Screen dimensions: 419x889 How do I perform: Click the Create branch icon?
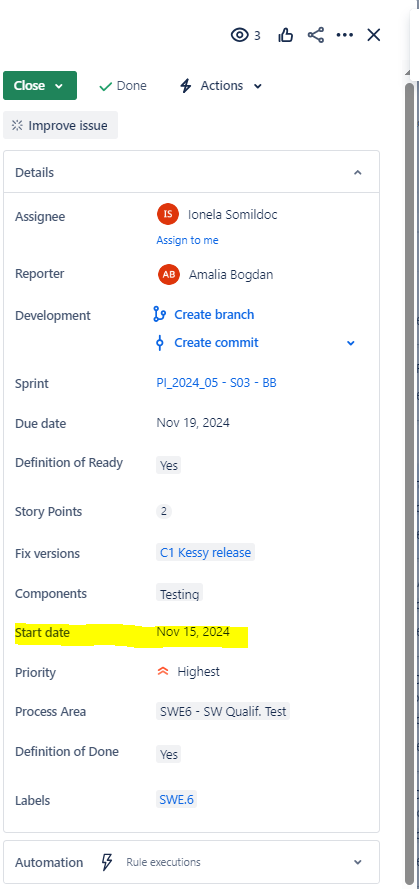[x=160, y=315]
